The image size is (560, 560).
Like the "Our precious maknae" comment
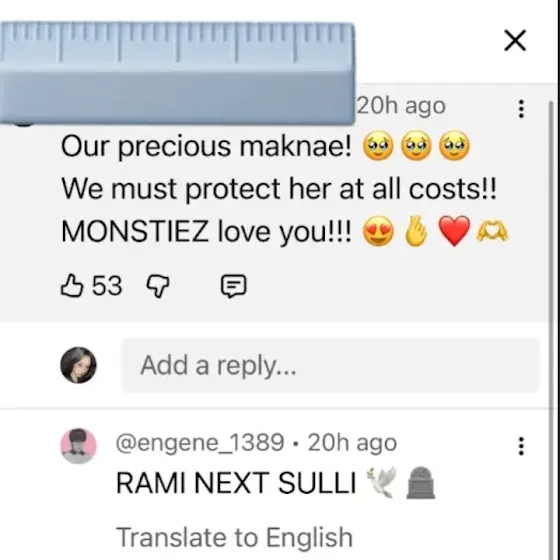[72, 286]
